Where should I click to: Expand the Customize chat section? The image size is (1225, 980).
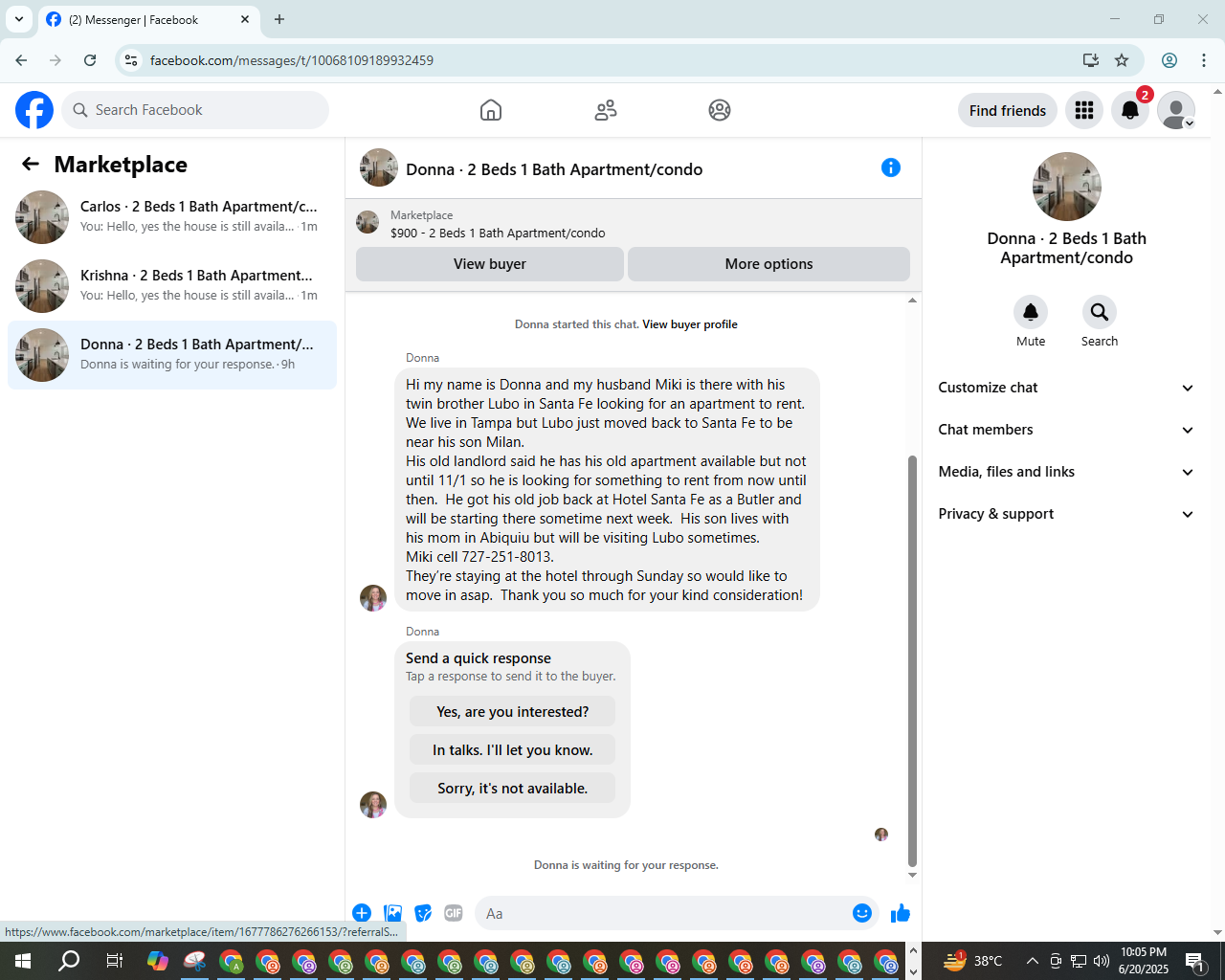click(x=1066, y=388)
